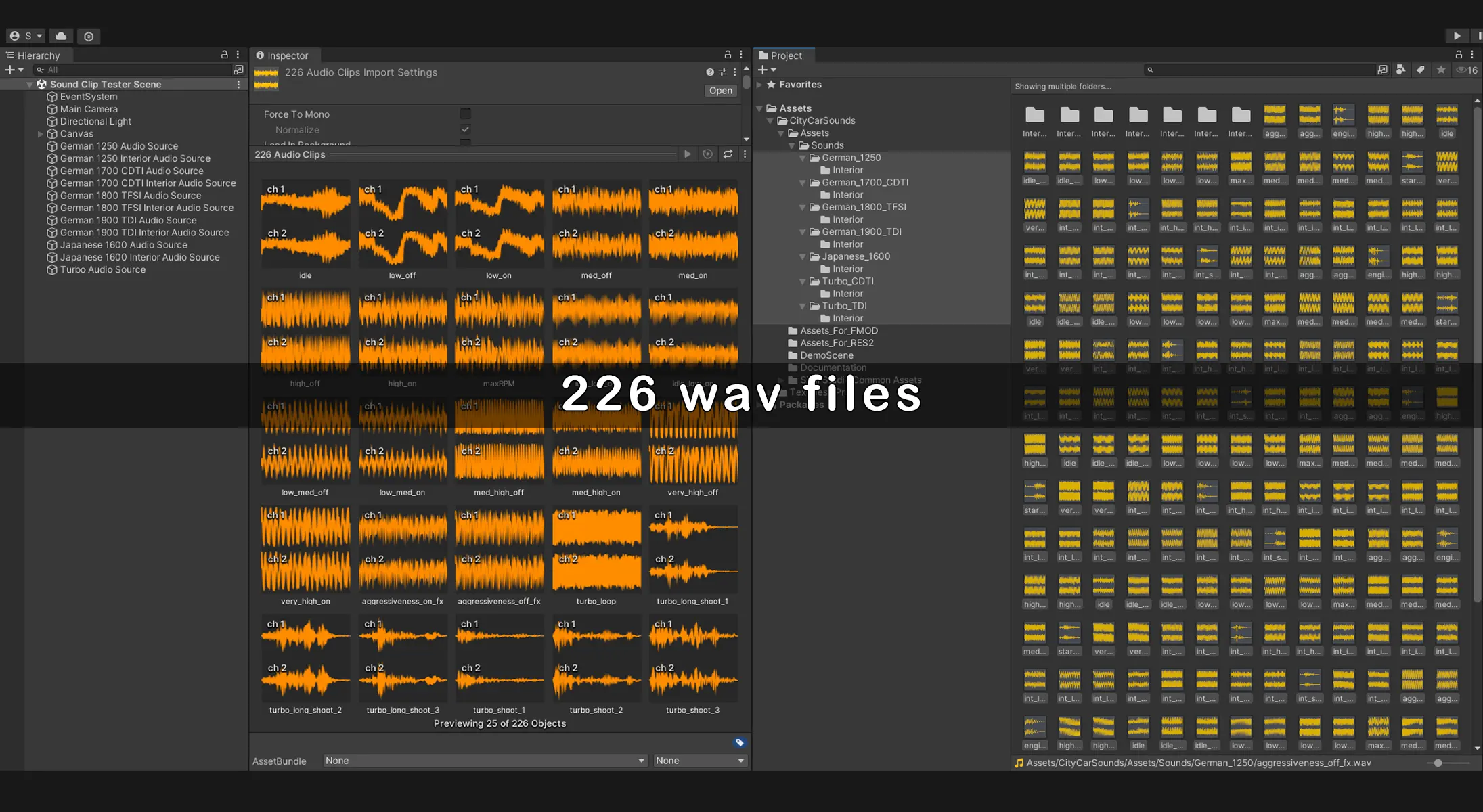Play the audio clip preview
Image resolution: width=1483 pixels, height=812 pixels.
pos(688,154)
